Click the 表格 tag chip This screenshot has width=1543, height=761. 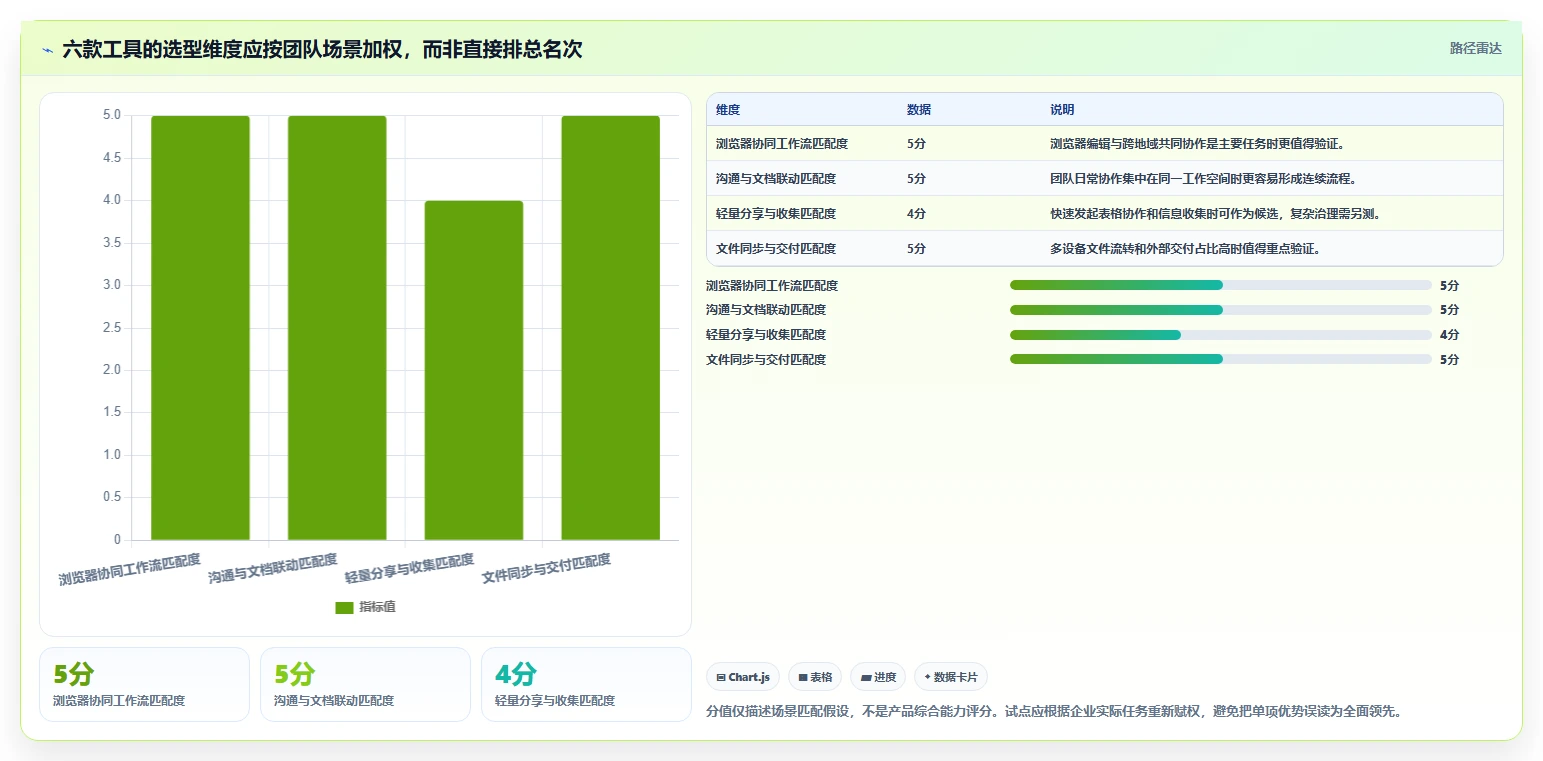tap(815, 677)
